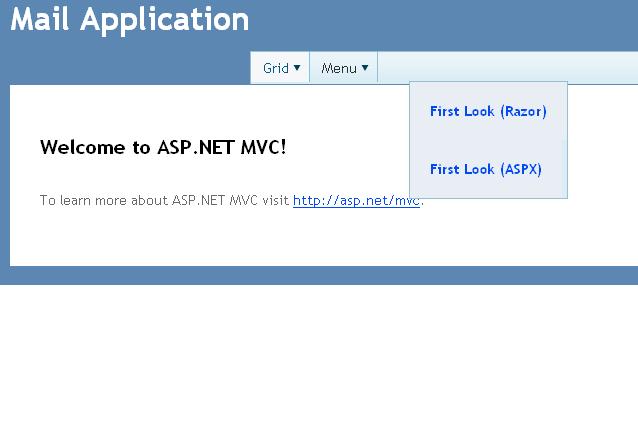Expand the Menu dropdown arrow
The image size is (638, 422).
[365, 68]
